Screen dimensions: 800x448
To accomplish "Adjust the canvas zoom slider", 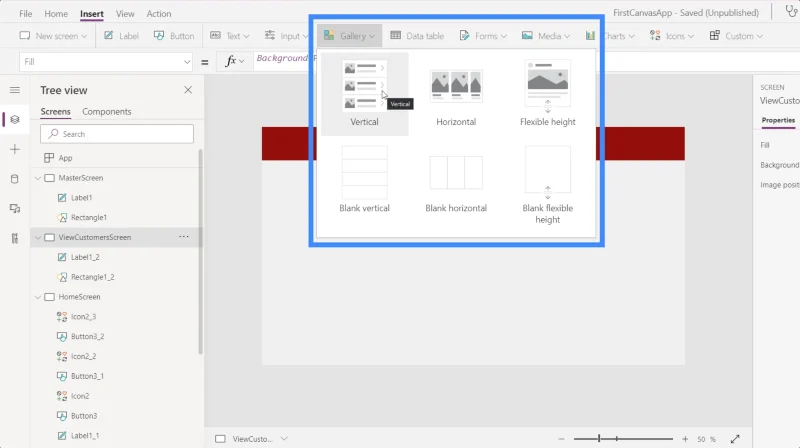I will coord(623,439).
